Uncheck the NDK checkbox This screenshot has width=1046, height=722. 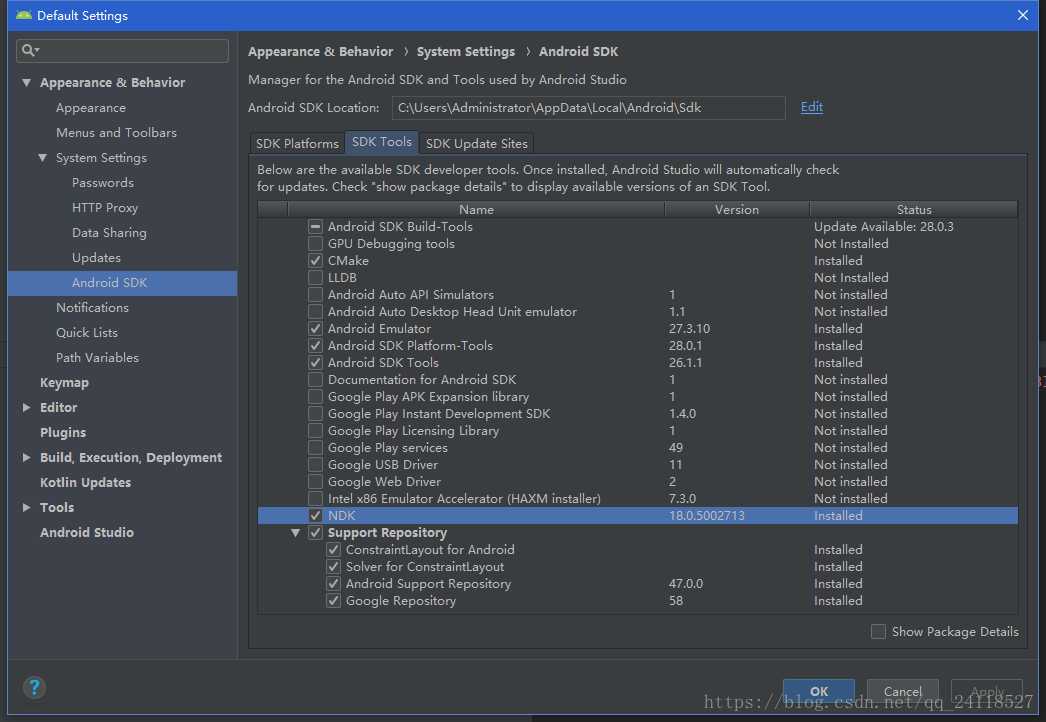tap(316, 516)
